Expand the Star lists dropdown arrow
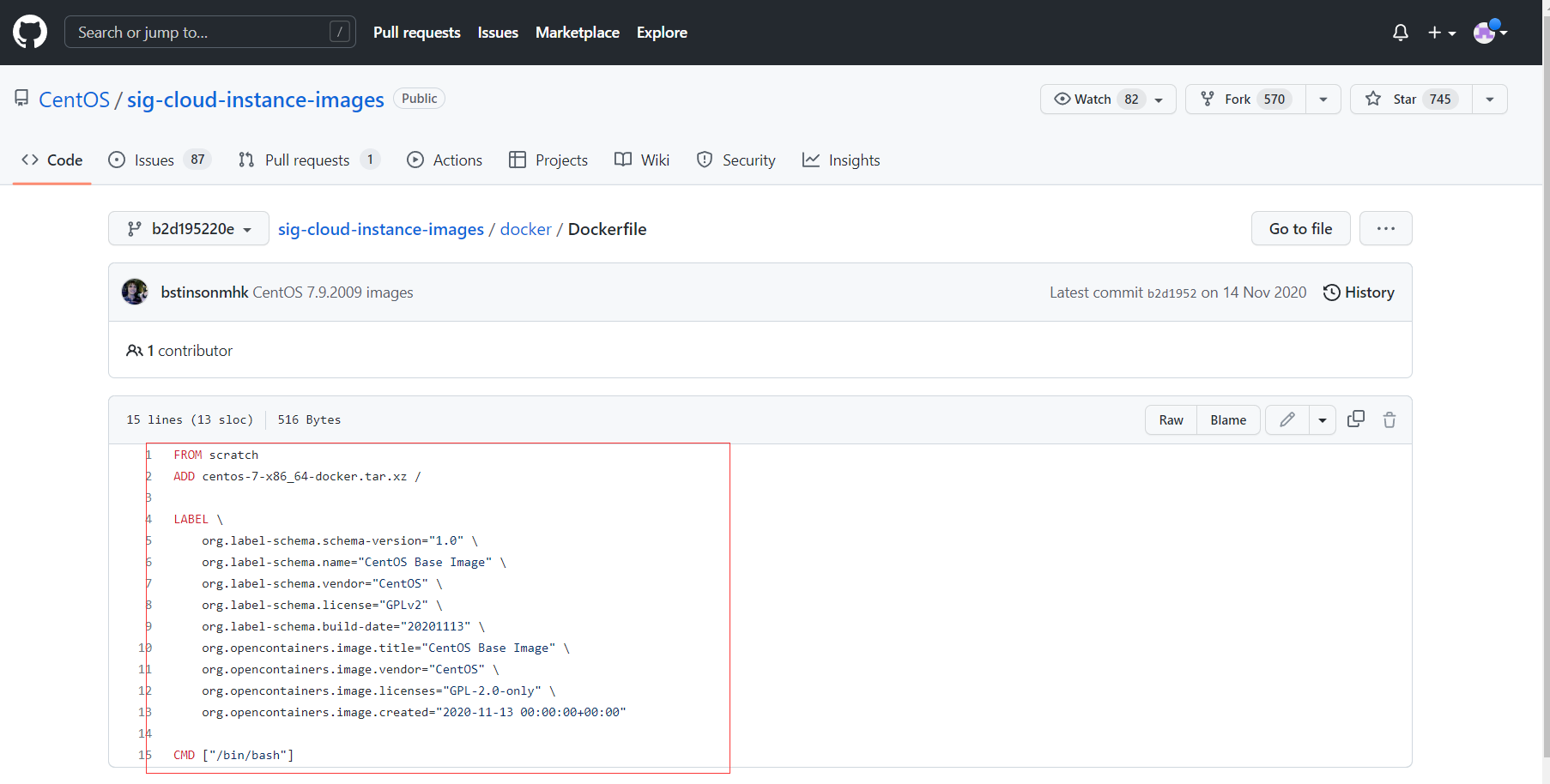Viewport: 1550px width, 784px height. (x=1490, y=99)
